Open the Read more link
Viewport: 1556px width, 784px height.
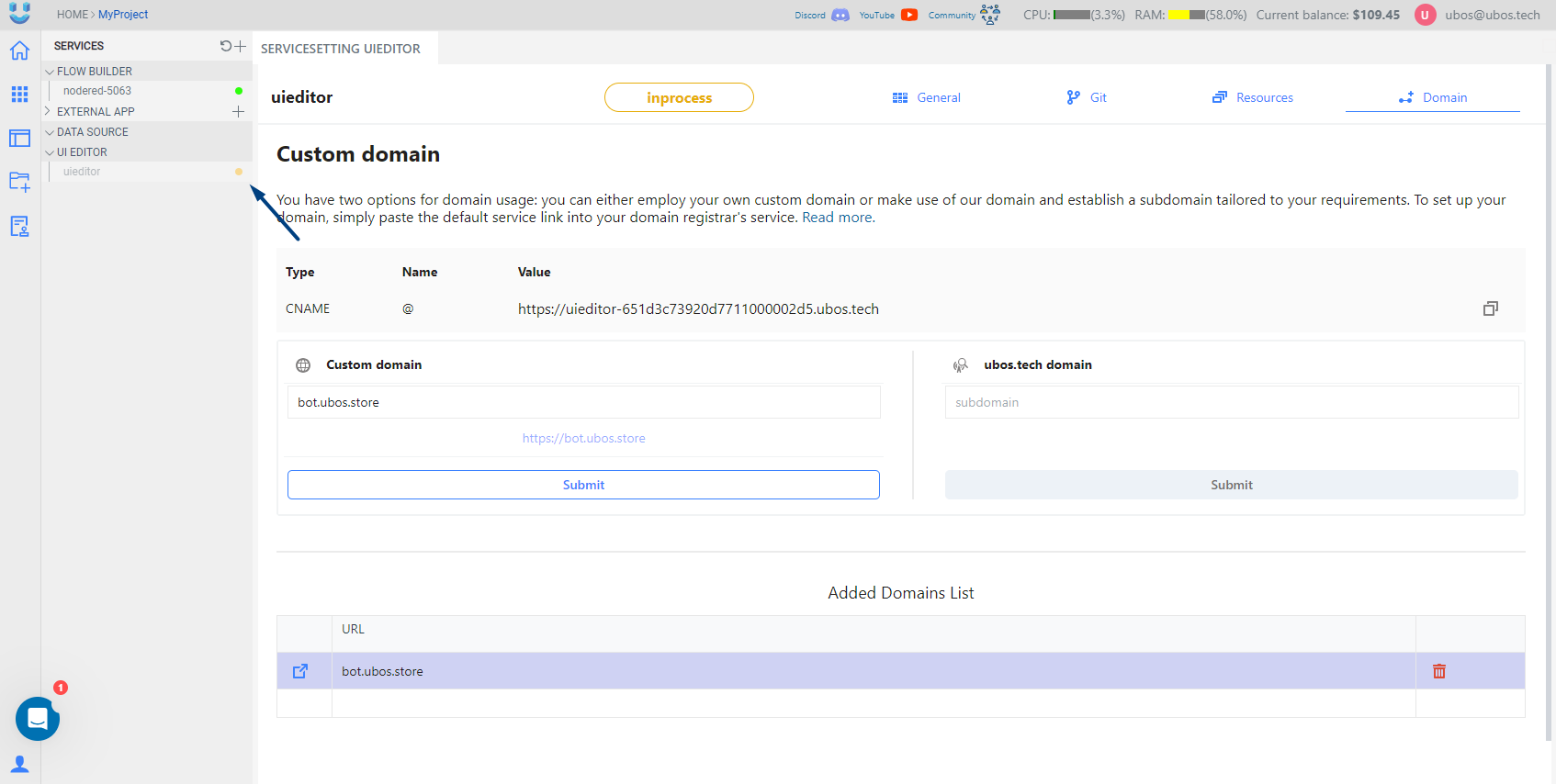pyautogui.click(x=838, y=218)
